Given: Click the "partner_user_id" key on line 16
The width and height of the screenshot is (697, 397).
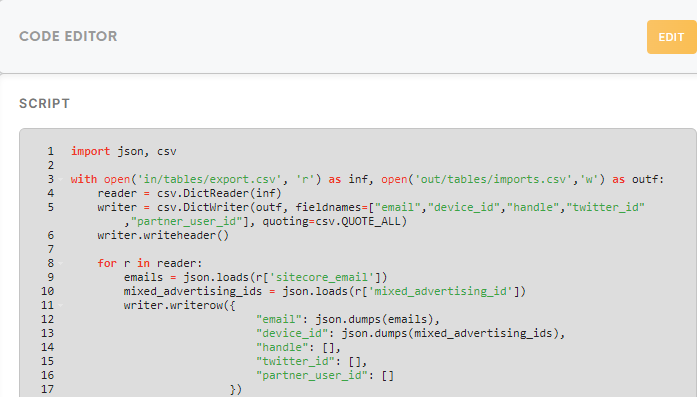Looking at the screenshot, I should [312, 376].
